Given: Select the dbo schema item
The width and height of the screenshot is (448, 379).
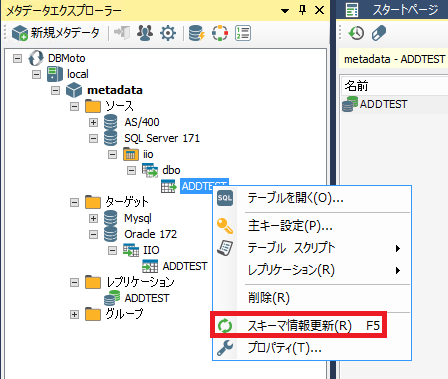Looking at the screenshot, I should tap(171, 170).
